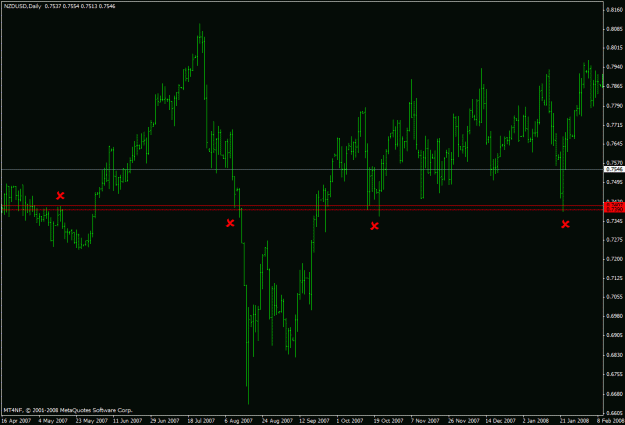Click the 0.7125 price scale label
625x425 pixels.
(x=614, y=278)
